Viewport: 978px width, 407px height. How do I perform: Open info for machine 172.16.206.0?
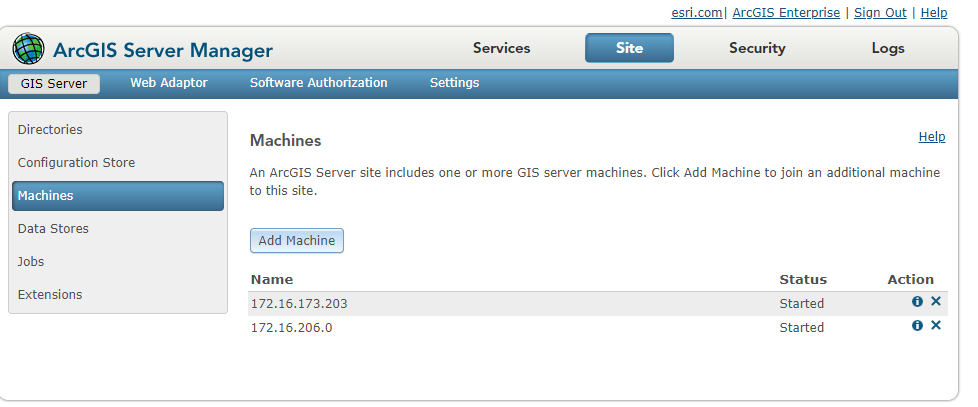point(917,325)
